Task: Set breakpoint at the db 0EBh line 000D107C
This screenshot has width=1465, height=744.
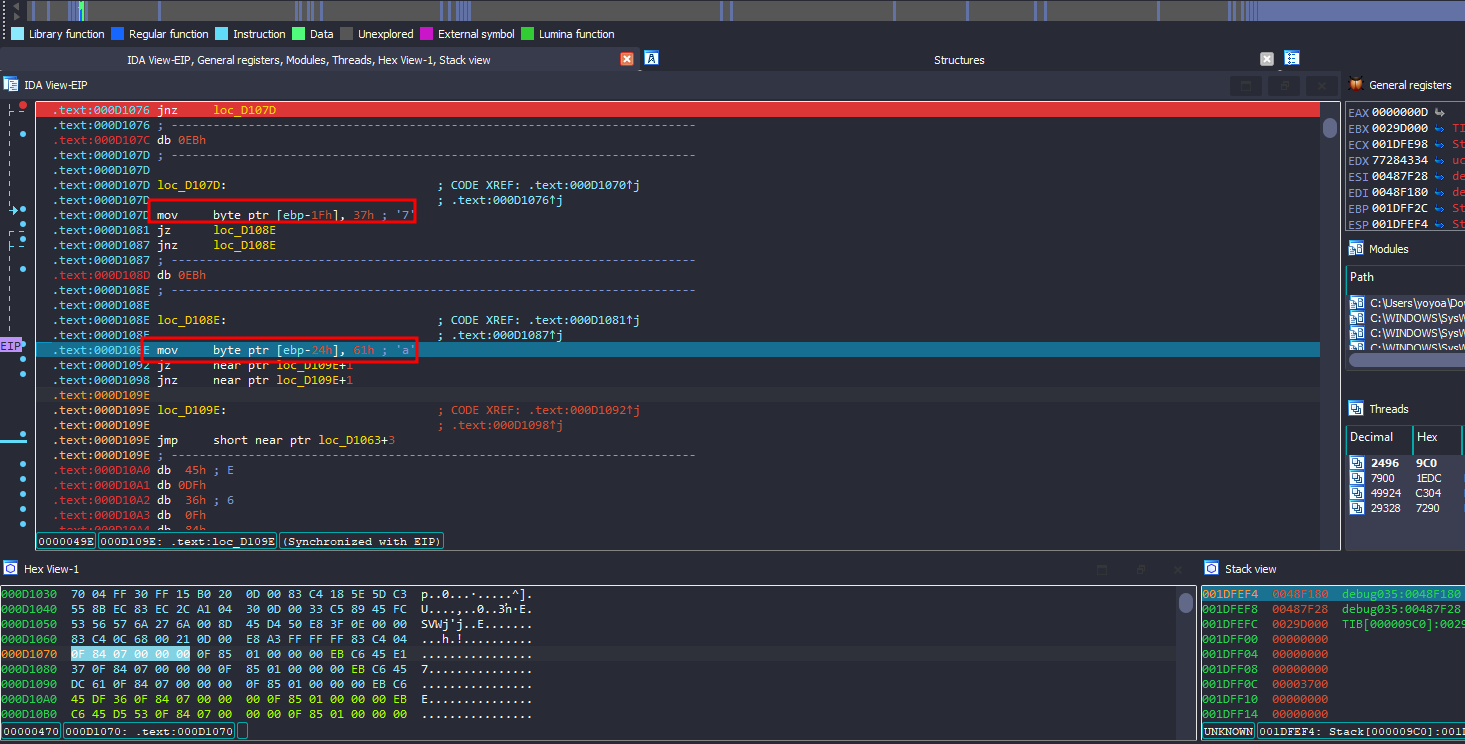Action: (23, 134)
